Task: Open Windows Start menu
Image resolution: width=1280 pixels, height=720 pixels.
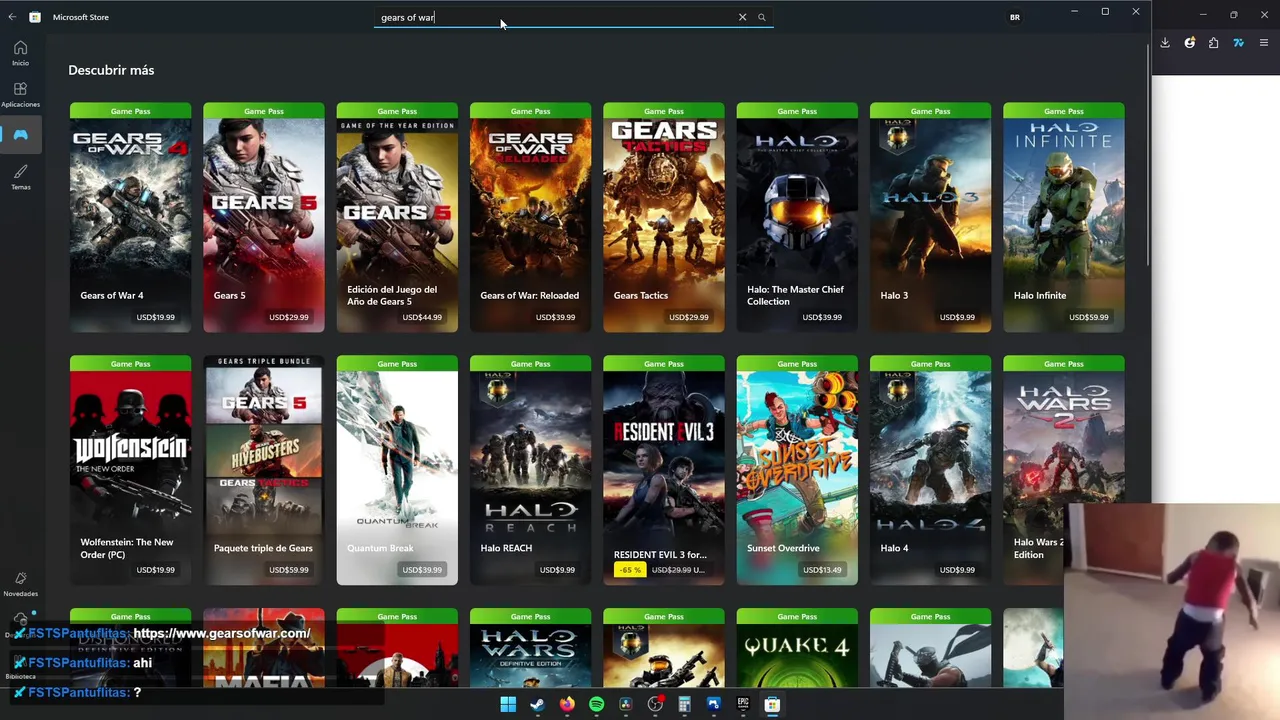Action: tap(508, 705)
